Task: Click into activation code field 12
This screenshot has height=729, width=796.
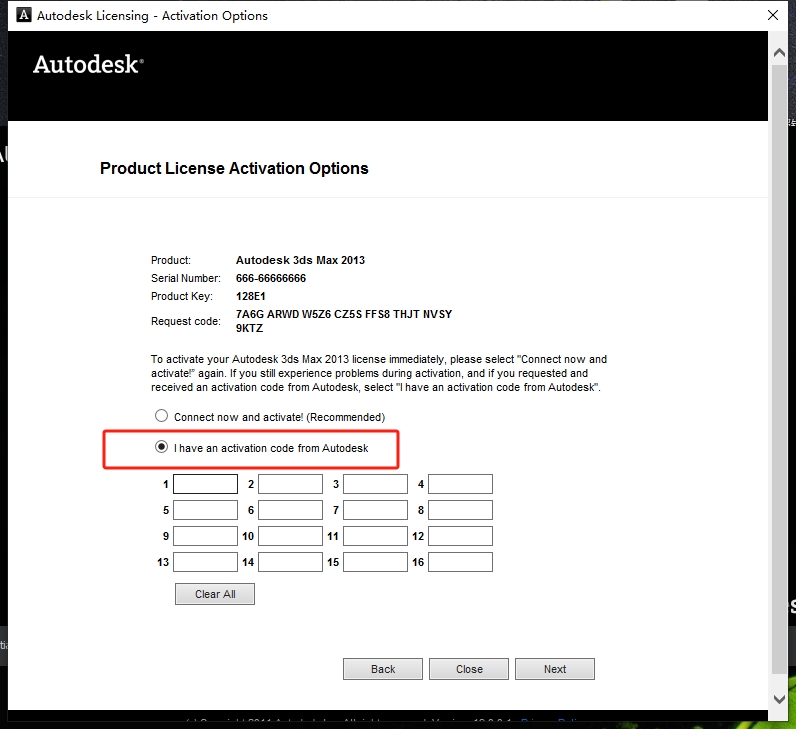Action: click(460, 536)
